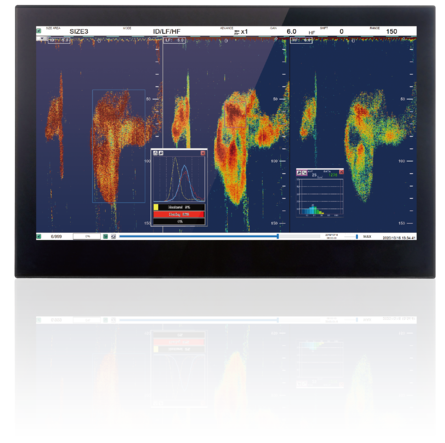Viewport: 445px width, 443px height.
Task: Select the red highlighted species bar in popup
Action: 179,214
